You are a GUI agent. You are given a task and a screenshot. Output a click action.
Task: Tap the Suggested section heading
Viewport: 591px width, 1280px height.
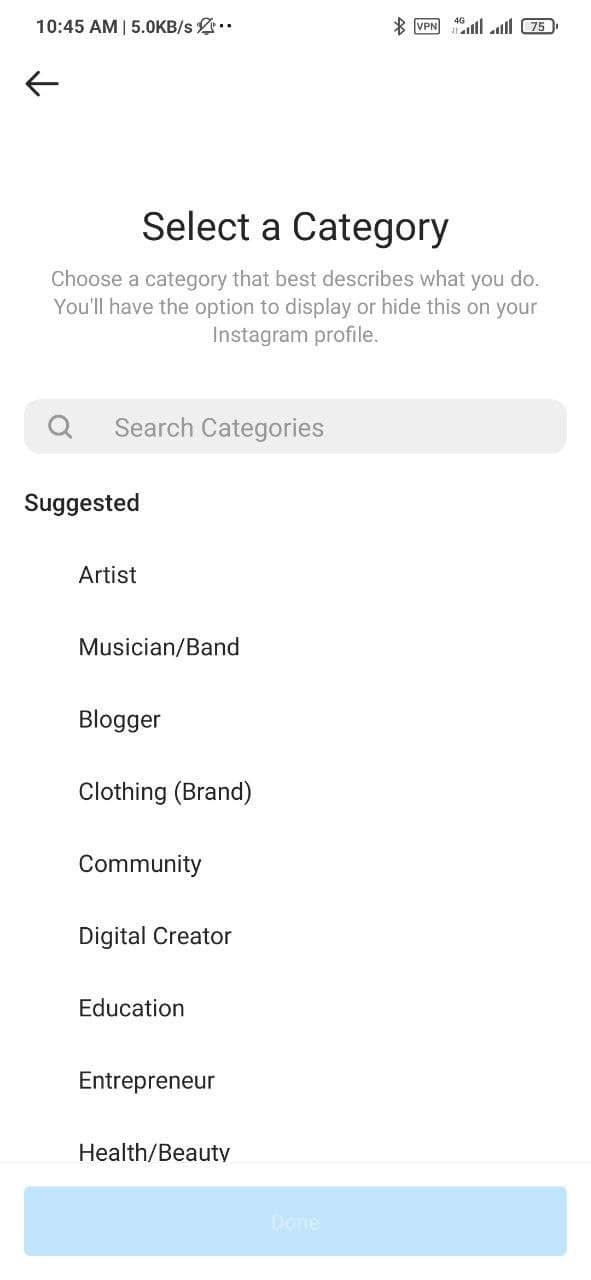point(81,503)
